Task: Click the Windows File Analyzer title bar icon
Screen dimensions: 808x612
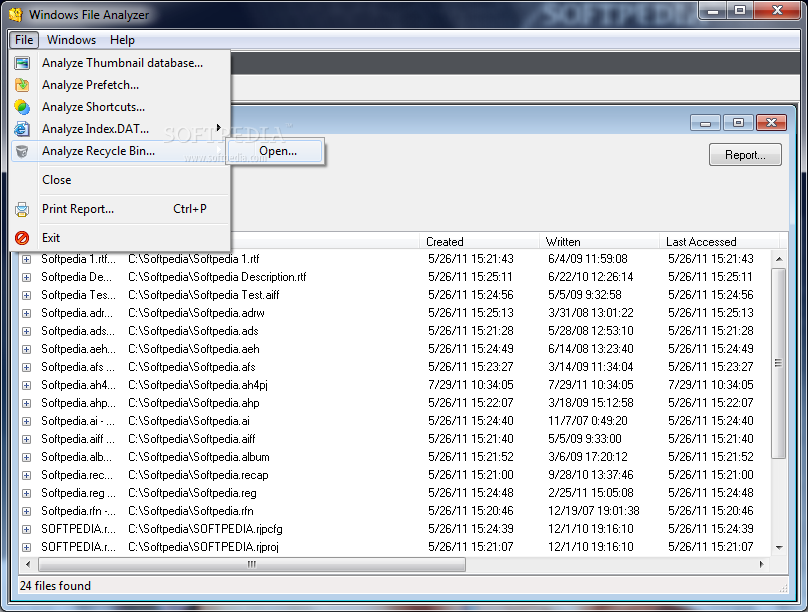Action: [15, 14]
